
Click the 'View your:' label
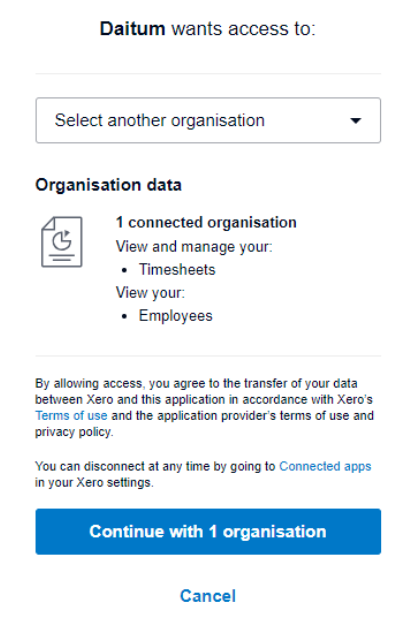pyautogui.click(x=150, y=293)
